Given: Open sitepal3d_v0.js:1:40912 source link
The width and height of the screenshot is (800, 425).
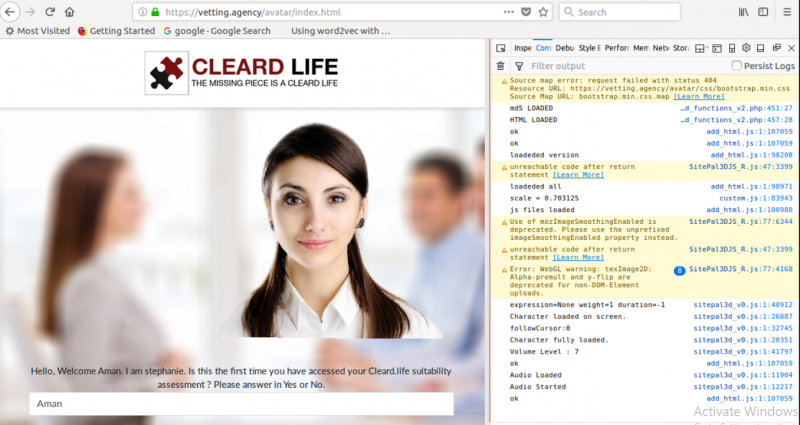Looking at the screenshot, I should [x=743, y=305].
